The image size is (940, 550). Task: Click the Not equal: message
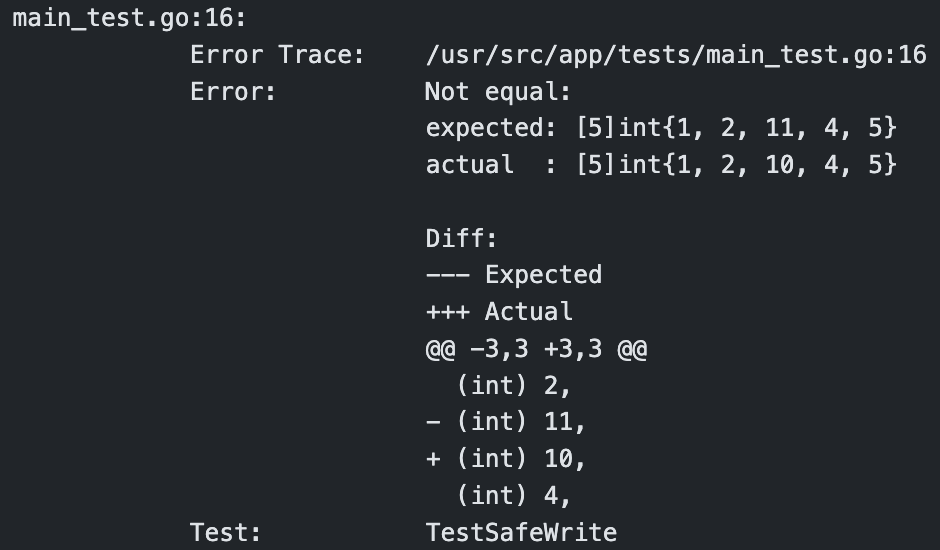click(x=497, y=92)
